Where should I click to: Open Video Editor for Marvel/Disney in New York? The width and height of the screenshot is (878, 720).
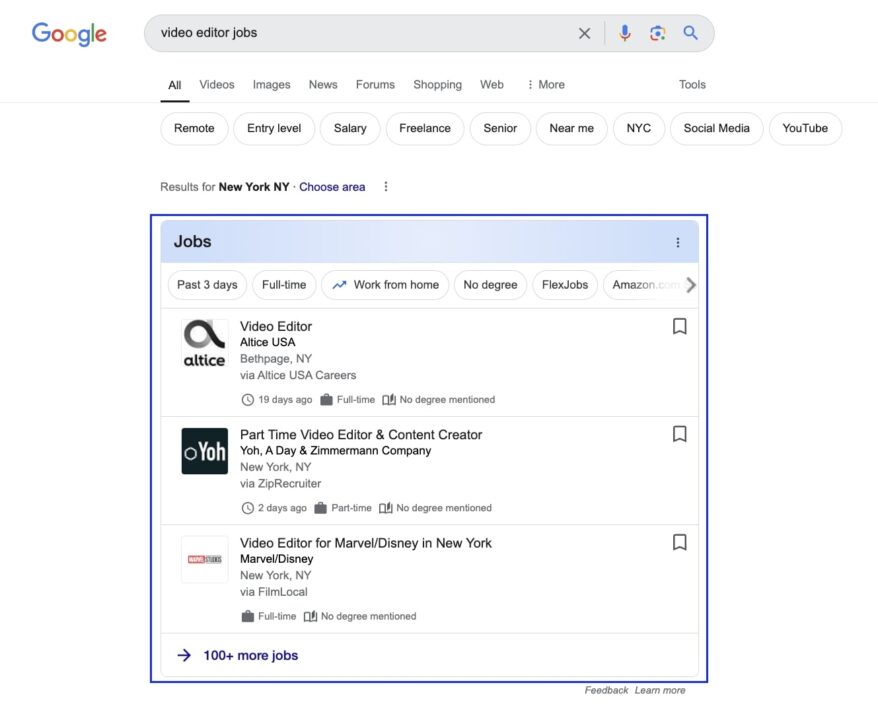pos(366,543)
